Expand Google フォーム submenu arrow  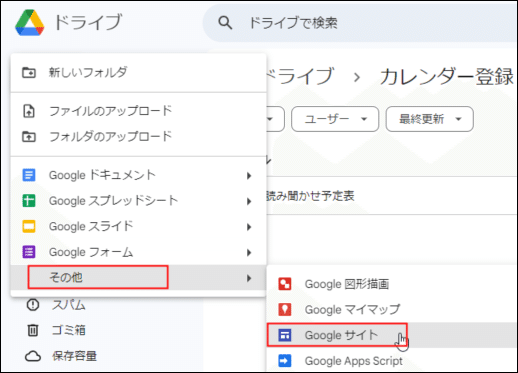[249, 253]
